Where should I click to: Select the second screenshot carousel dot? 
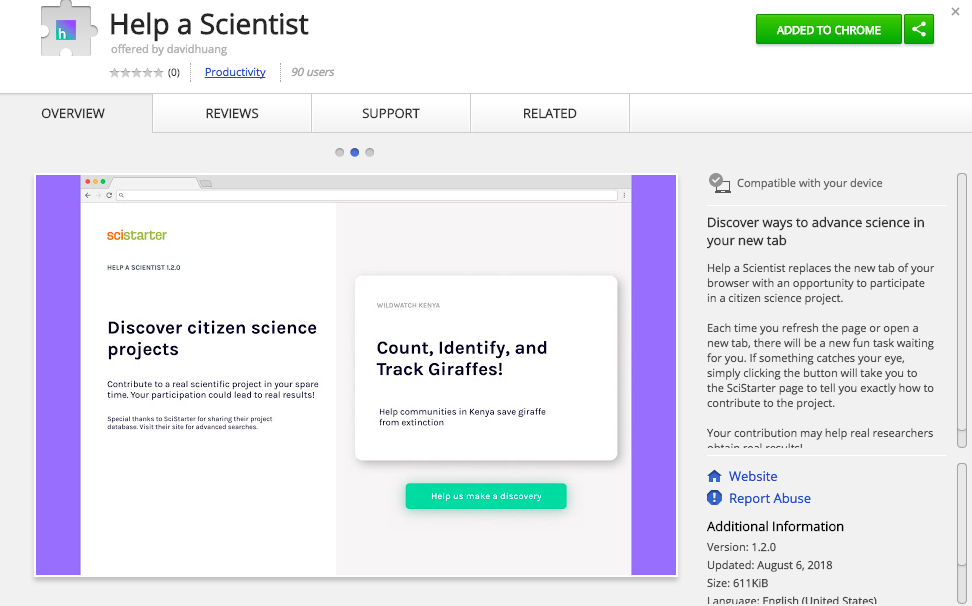pyautogui.click(x=355, y=152)
